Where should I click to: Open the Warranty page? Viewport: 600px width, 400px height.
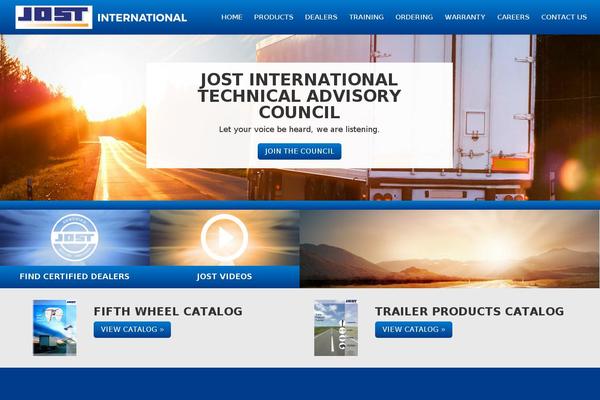click(465, 17)
